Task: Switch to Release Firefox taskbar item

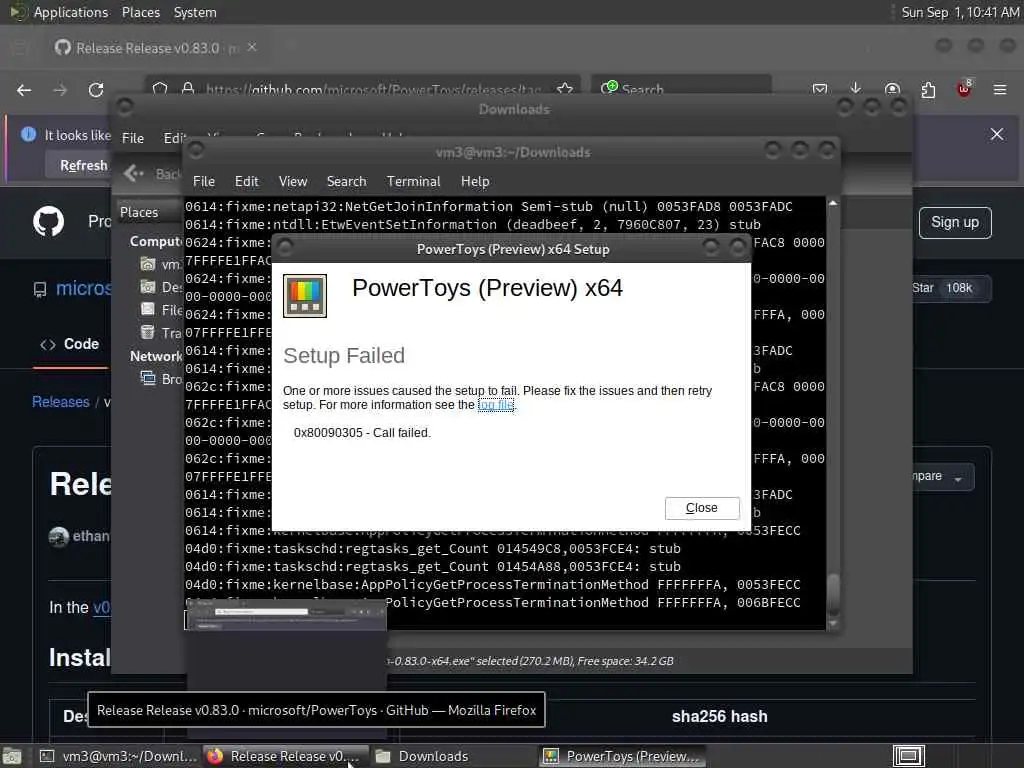Action: click(285, 756)
